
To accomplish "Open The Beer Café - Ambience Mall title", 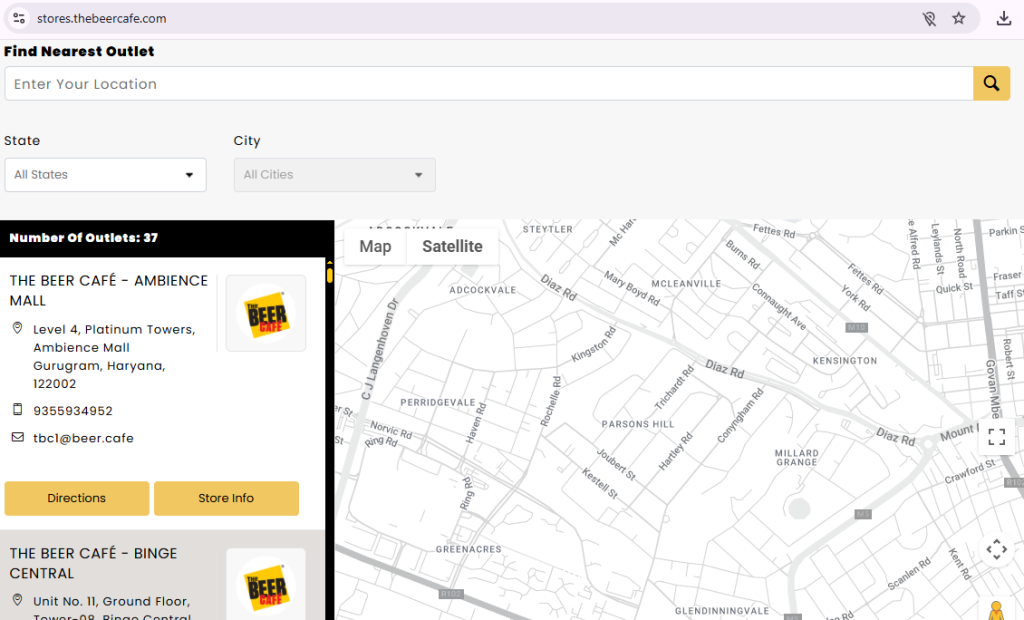I will point(109,291).
